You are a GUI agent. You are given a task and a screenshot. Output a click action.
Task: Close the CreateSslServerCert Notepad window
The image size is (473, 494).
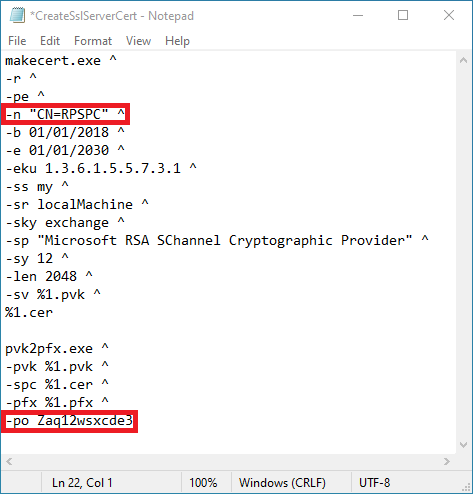(x=449, y=15)
